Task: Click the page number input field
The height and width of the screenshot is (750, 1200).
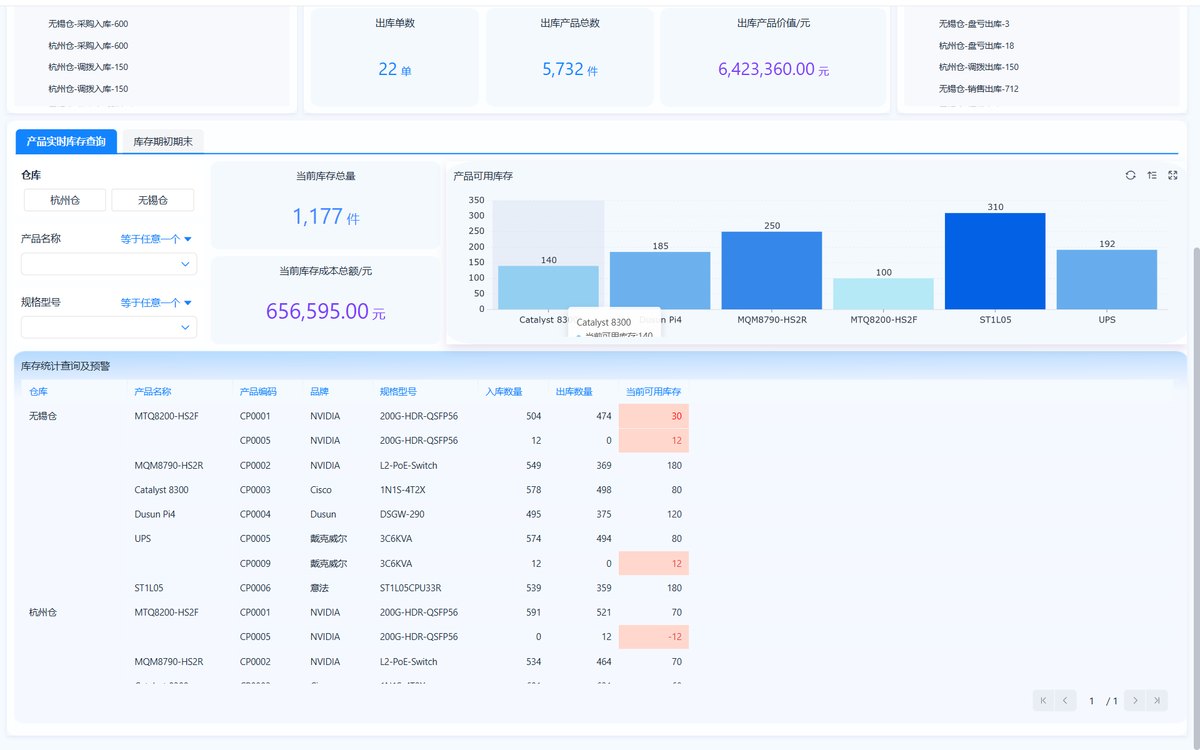Action: point(1093,701)
